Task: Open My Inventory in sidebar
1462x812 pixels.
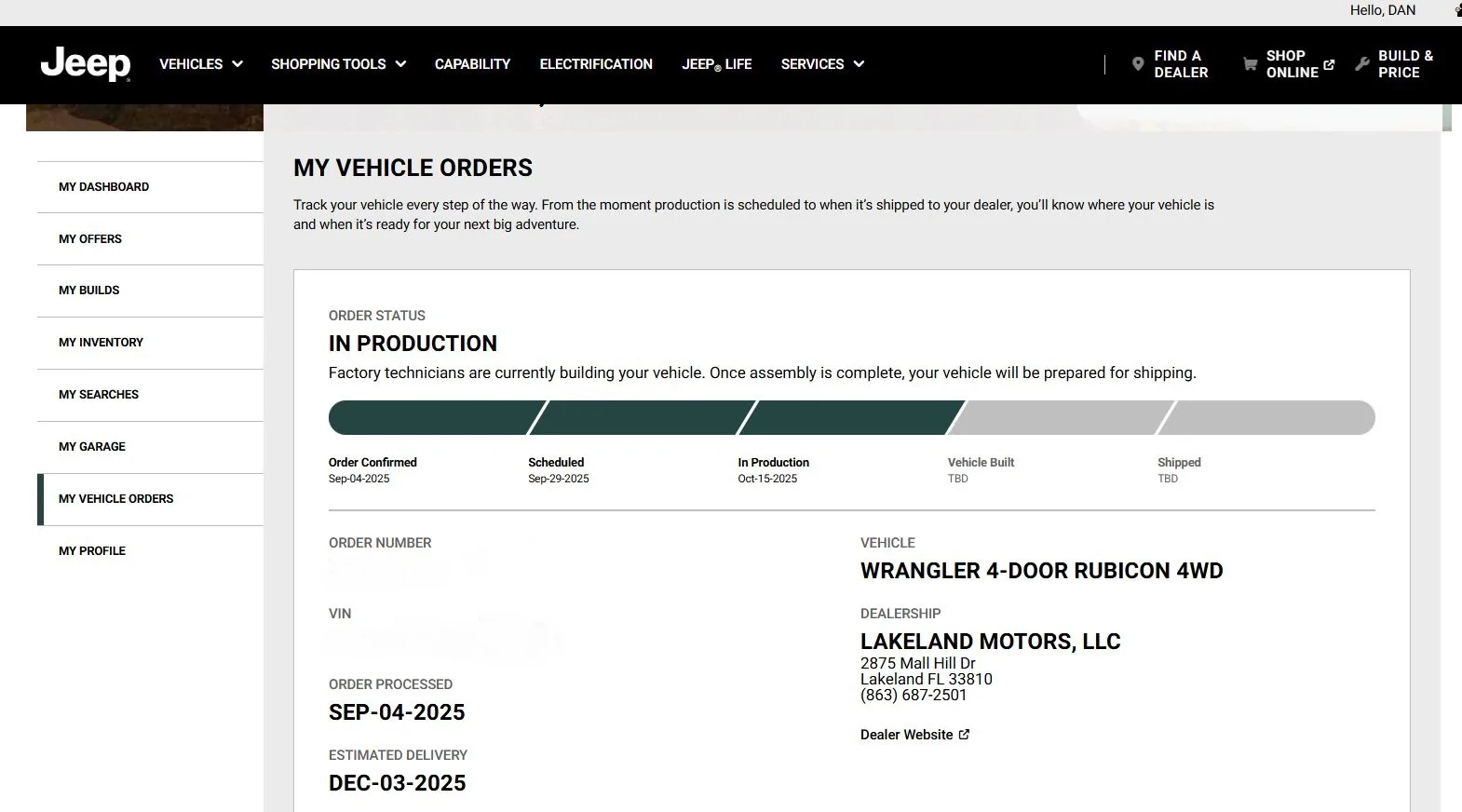Action: click(150, 343)
